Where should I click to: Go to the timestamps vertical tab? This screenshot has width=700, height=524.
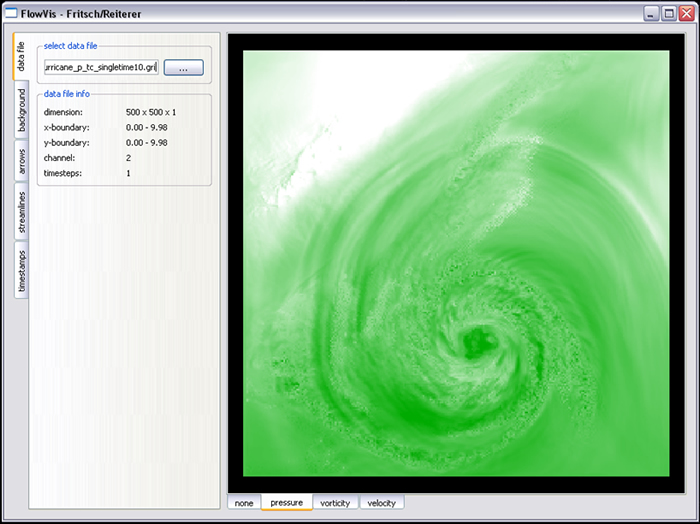(x=21, y=272)
